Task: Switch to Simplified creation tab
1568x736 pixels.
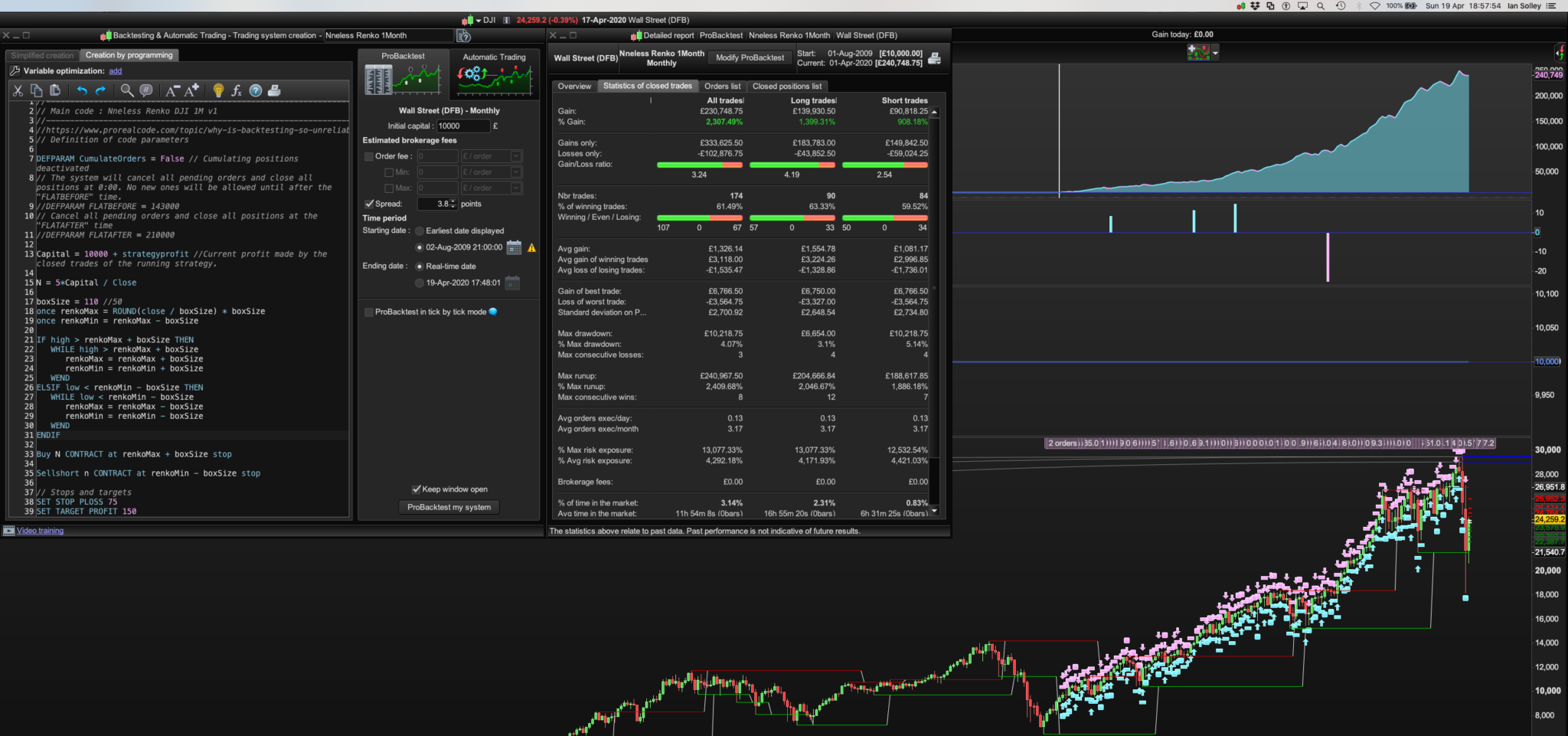Action: coord(42,55)
